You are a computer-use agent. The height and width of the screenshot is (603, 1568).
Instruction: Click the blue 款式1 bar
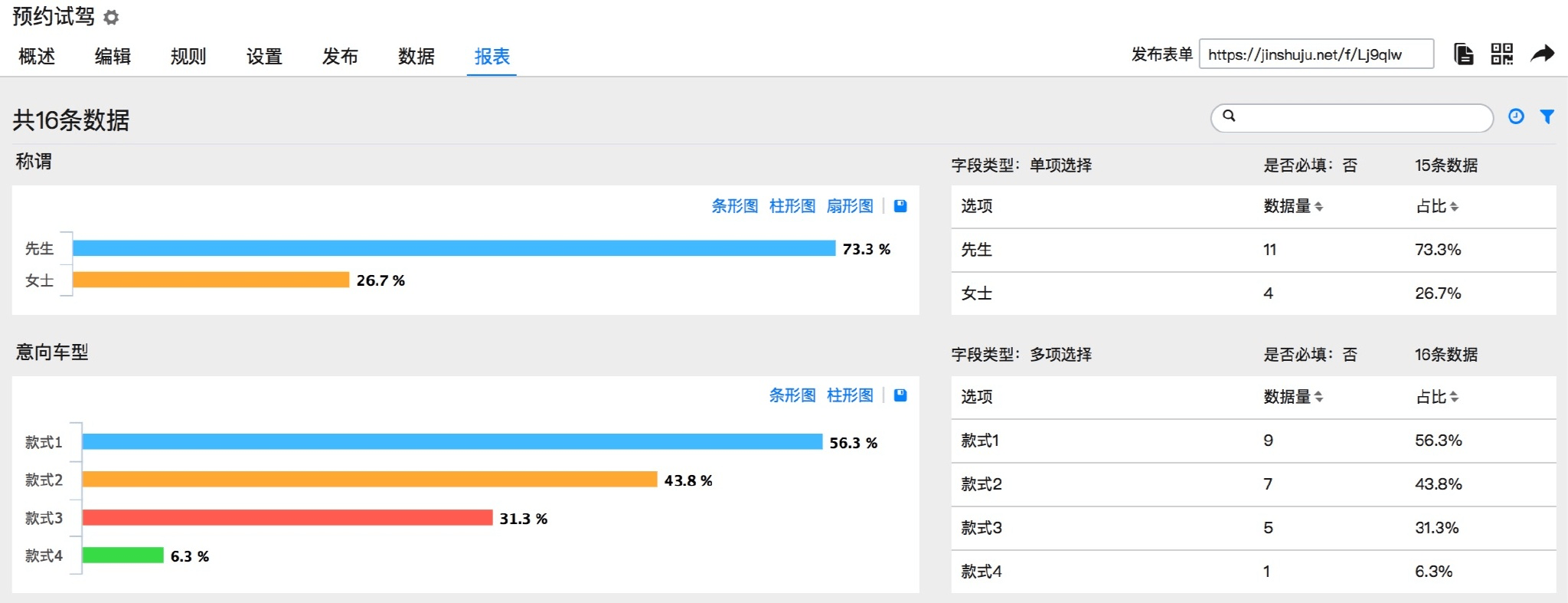coord(452,442)
